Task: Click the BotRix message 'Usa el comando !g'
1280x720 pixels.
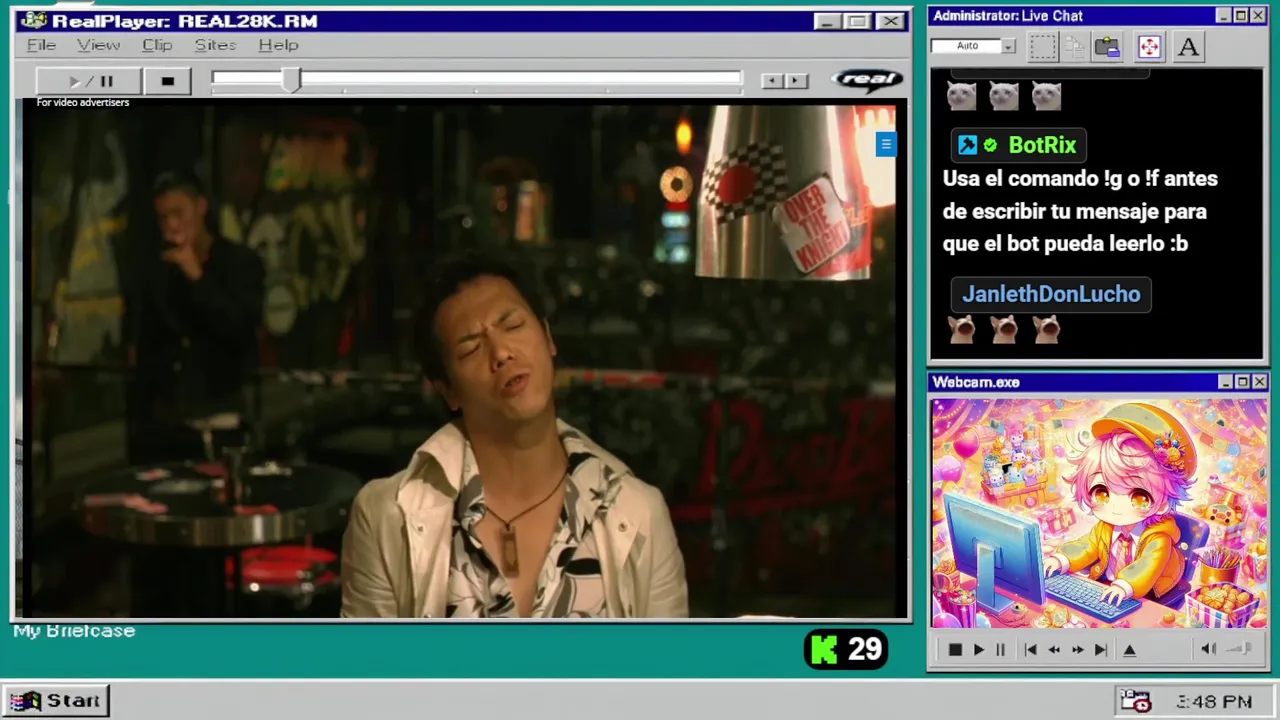Action: [1080, 211]
